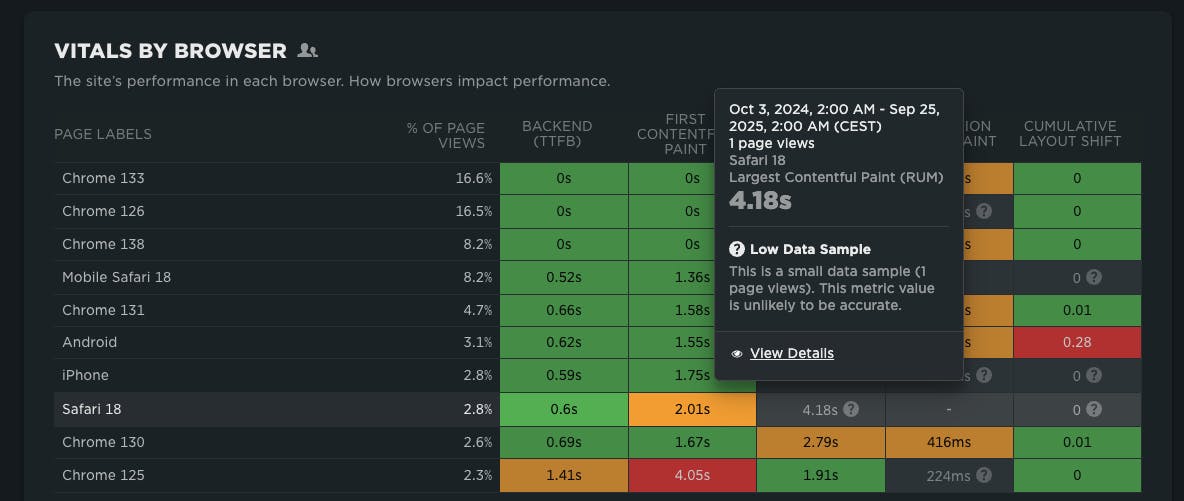1184x501 pixels.
Task: Click the Low Data Sample question icon in tooltip
Action: click(737, 249)
